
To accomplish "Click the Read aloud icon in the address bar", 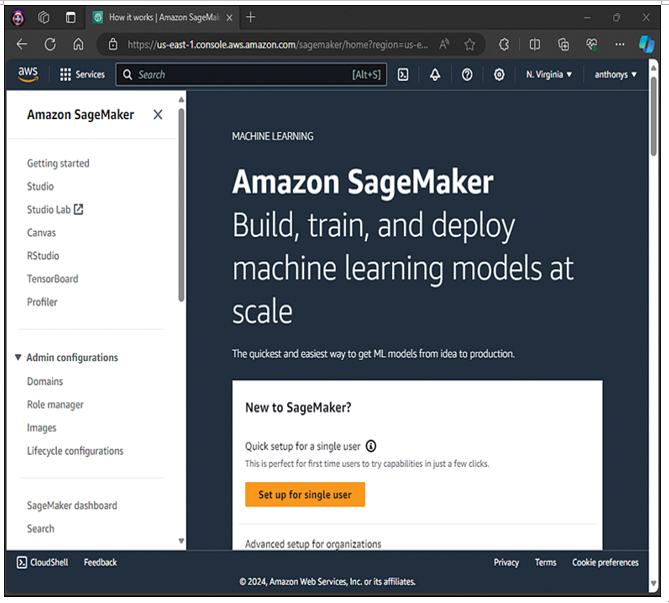I will pos(444,44).
